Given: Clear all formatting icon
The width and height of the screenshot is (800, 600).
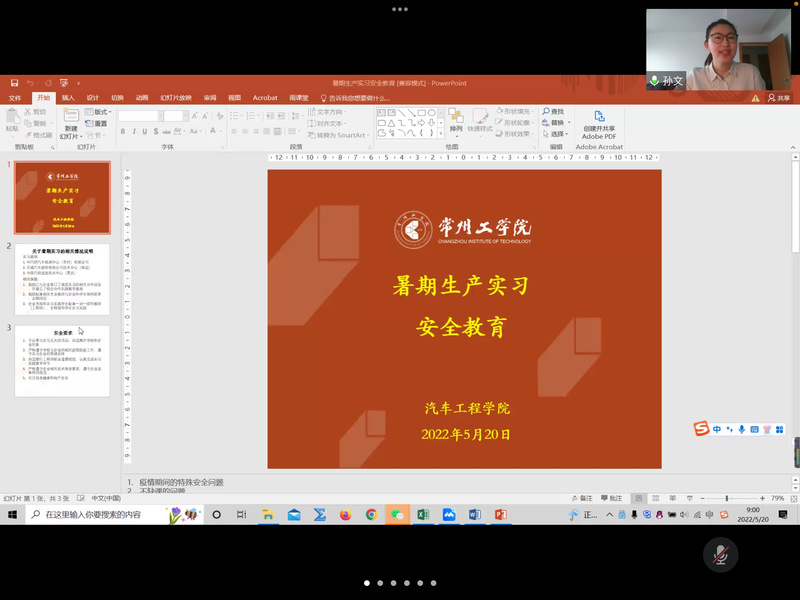Looking at the screenshot, I should (x=220, y=116).
